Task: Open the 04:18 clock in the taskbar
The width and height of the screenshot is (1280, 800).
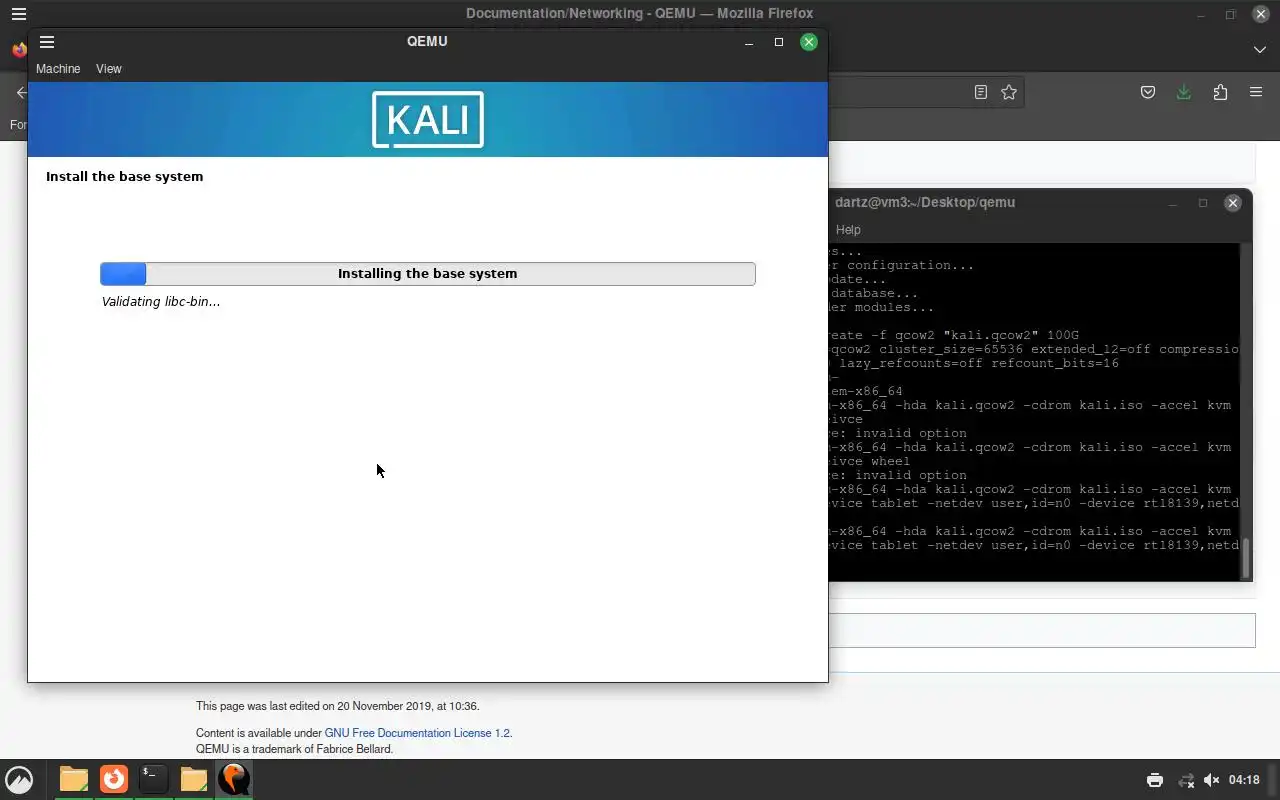Action: [x=1244, y=780]
